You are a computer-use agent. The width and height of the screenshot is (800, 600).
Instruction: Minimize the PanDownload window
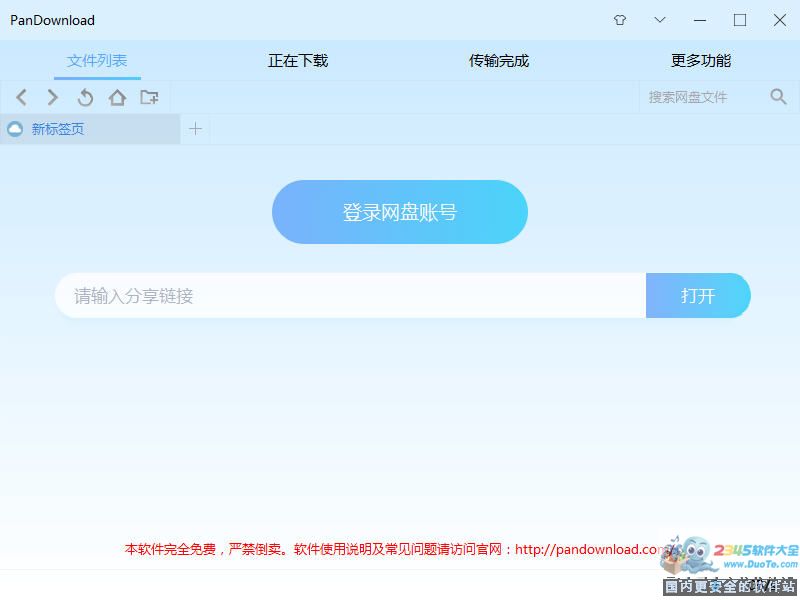coord(700,20)
